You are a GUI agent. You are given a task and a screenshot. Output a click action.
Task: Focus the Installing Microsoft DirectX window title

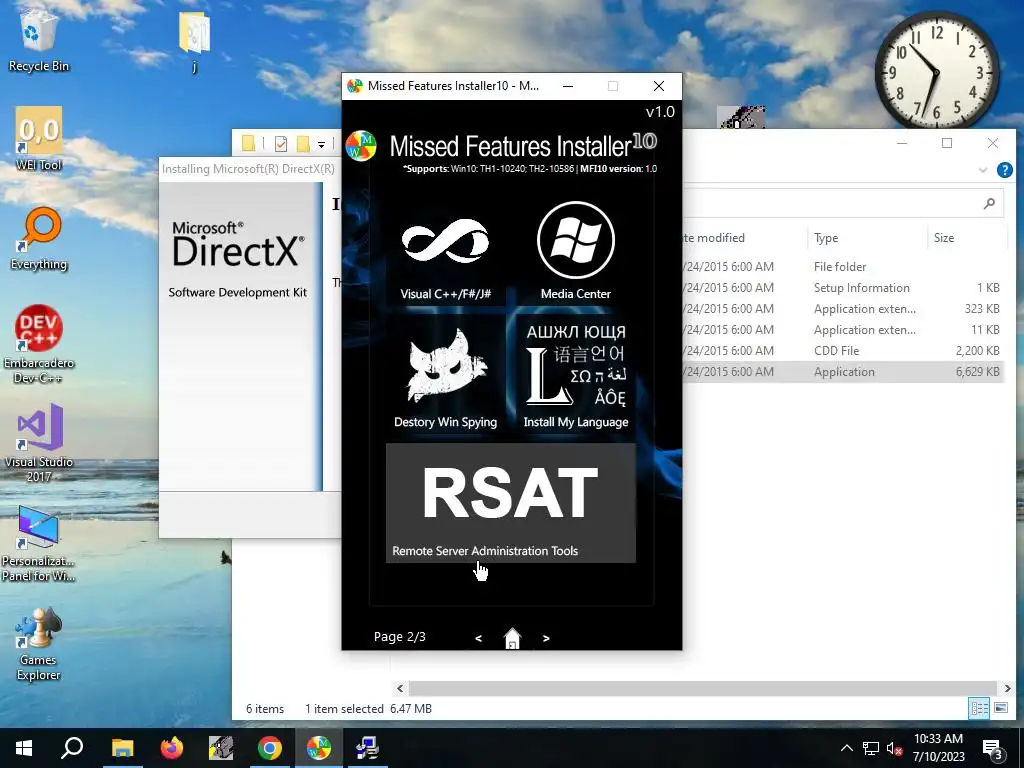pyautogui.click(x=248, y=168)
